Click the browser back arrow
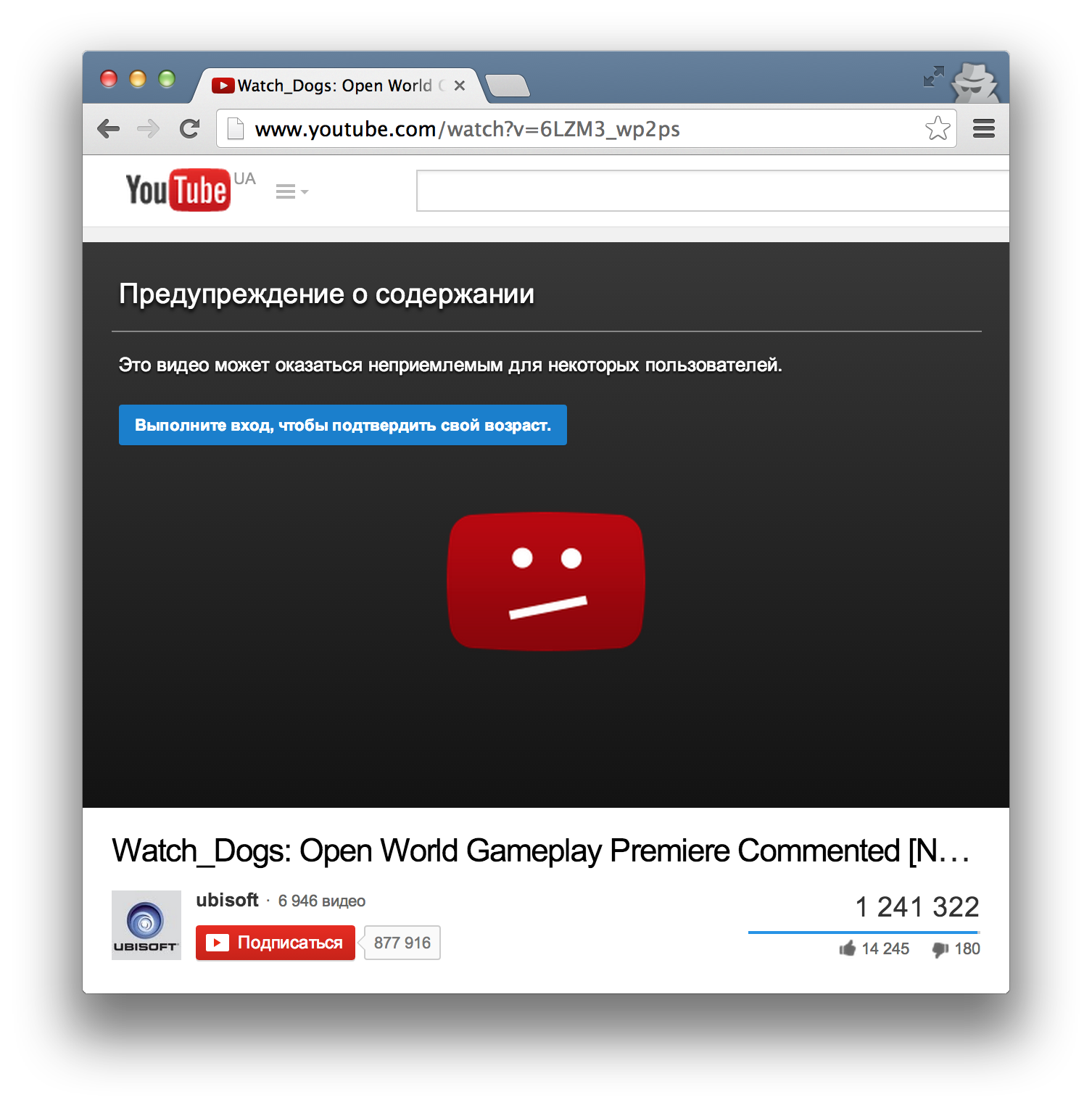1092x1108 pixels. click(x=109, y=129)
